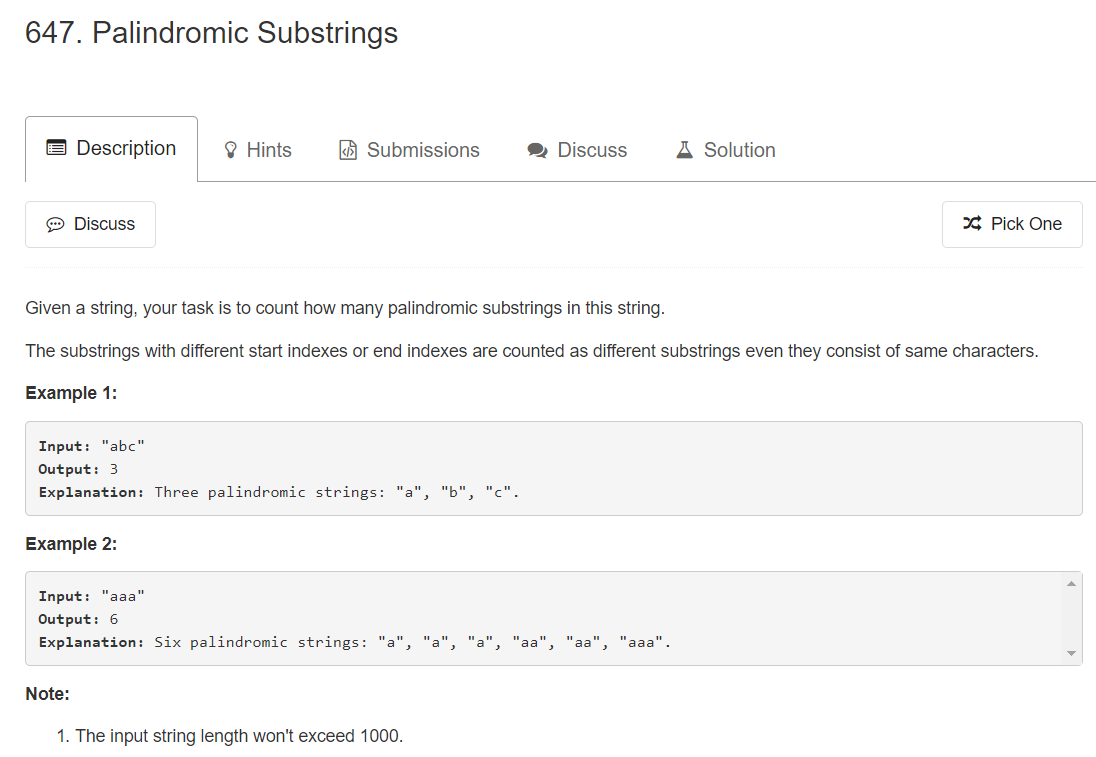Click the shuffle icon on Pick One

(972, 223)
